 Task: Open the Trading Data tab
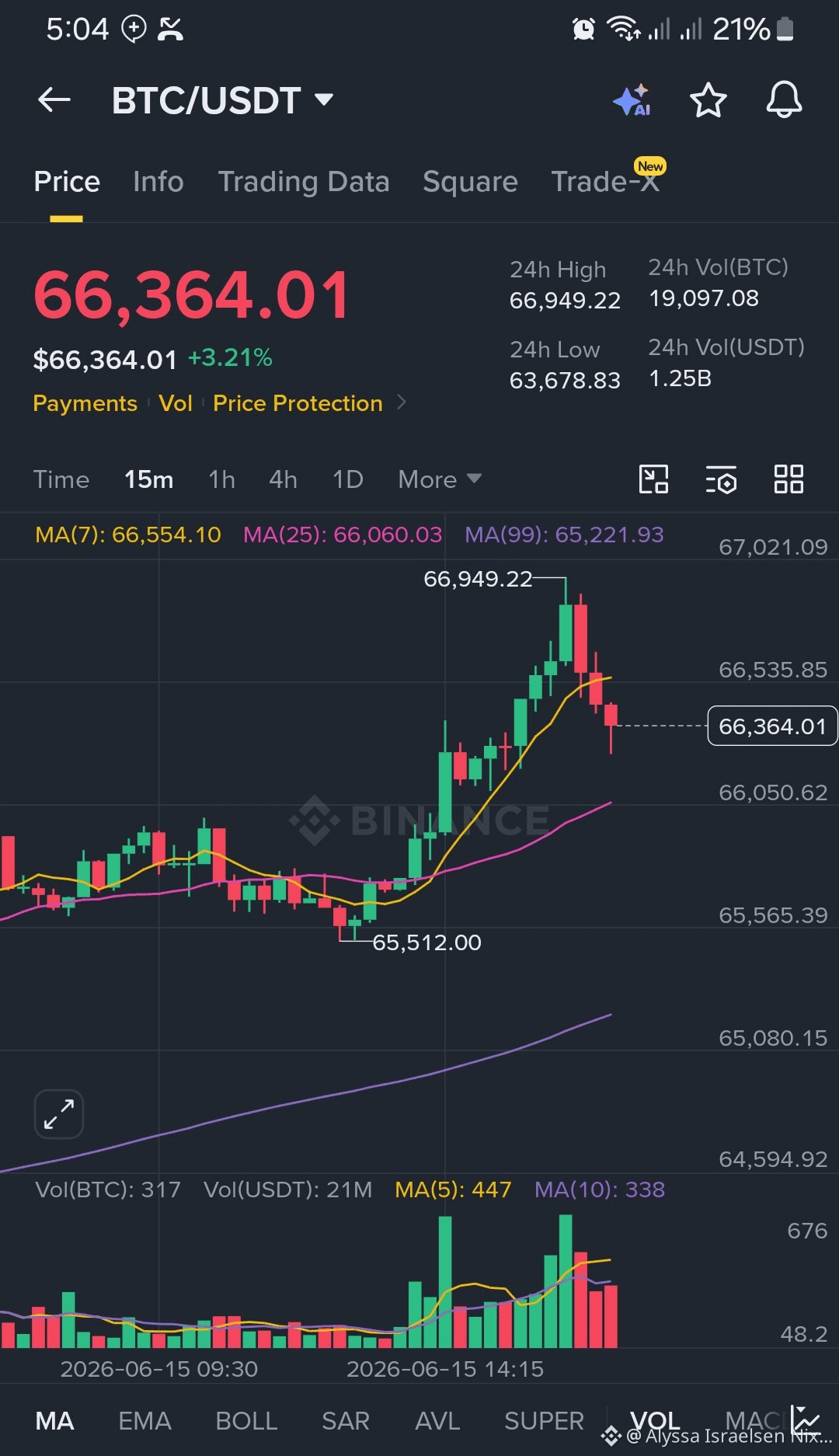(304, 182)
